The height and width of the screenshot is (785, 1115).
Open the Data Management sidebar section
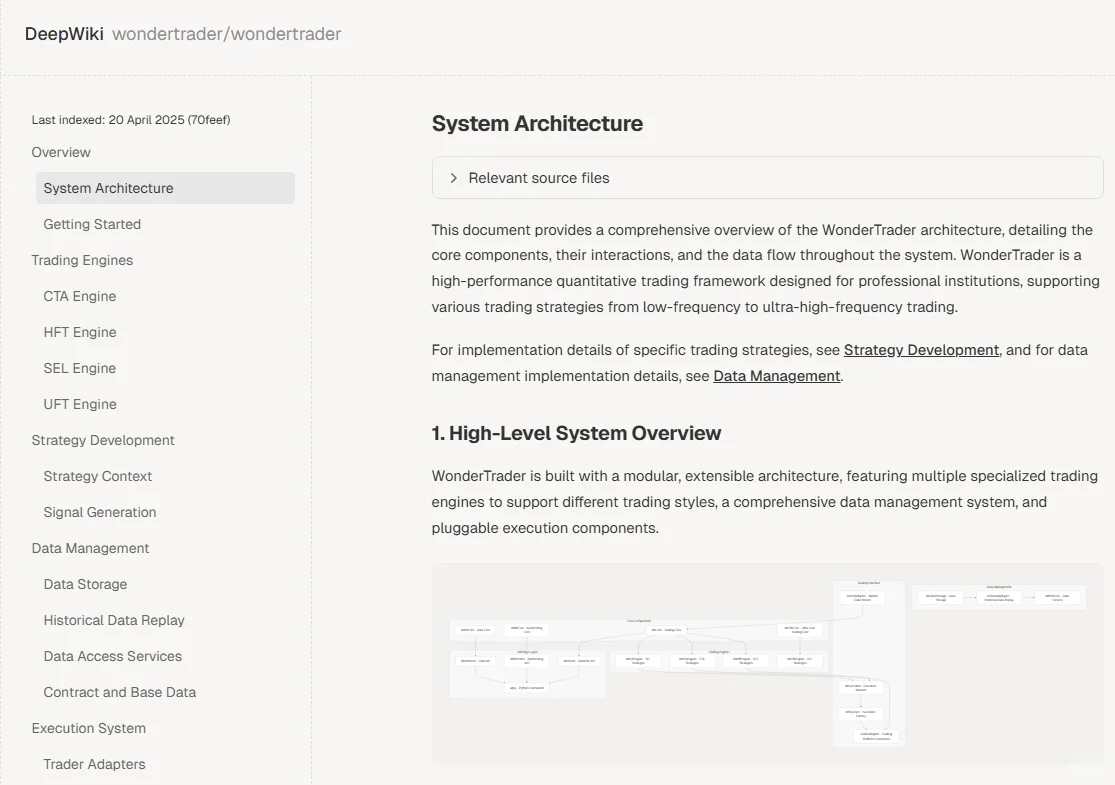tap(90, 548)
